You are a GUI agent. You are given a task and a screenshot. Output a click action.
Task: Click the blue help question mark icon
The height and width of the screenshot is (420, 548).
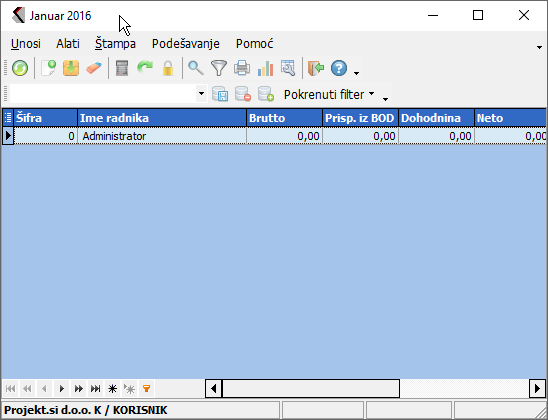click(x=339, y=68)
